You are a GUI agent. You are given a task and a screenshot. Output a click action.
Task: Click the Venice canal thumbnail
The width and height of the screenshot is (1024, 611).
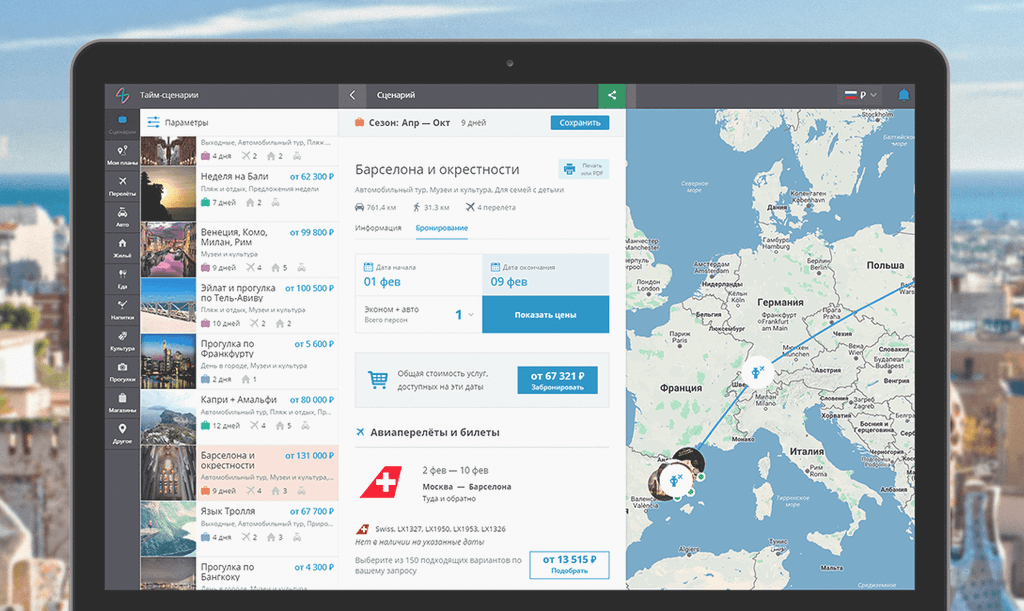(168, 250)
